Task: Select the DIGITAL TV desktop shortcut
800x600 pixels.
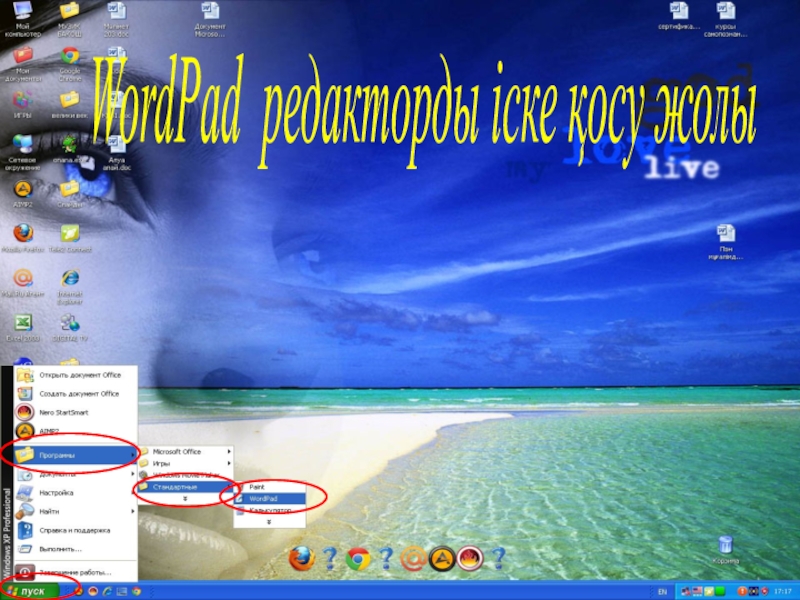Action: [70, 328]
